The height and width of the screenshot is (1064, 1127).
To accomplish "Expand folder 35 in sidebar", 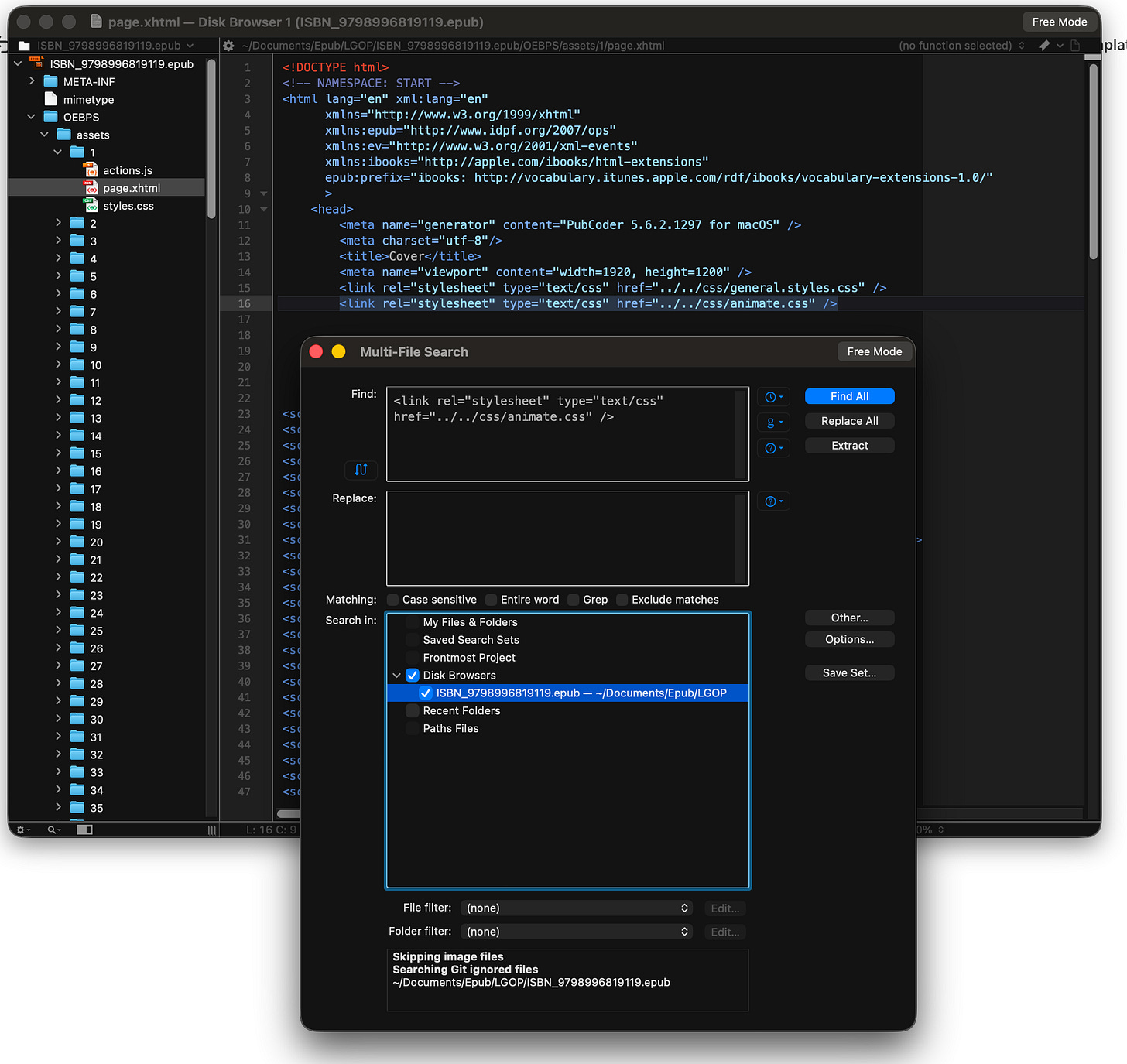I will tap(58, 807).
